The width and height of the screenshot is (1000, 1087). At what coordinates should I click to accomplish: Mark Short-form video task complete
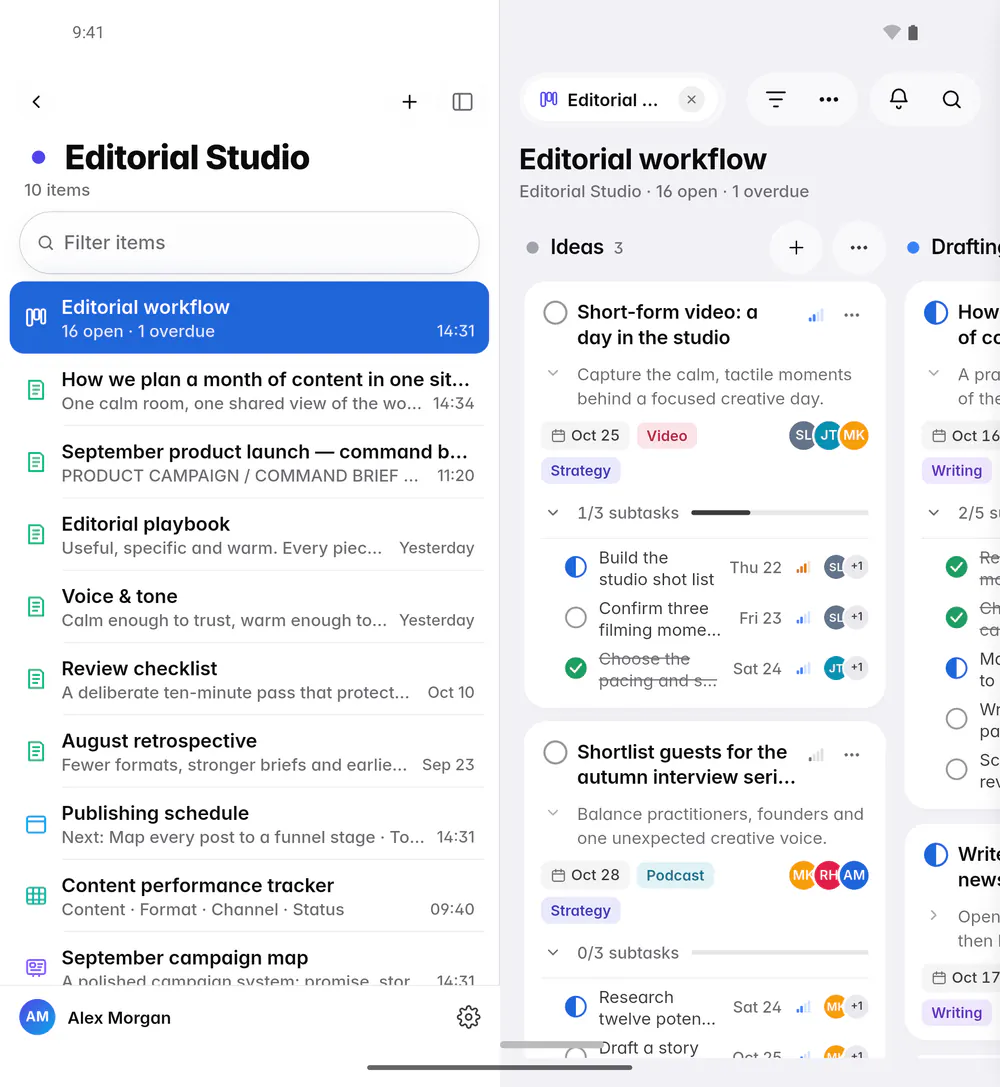tap(555, 313)
